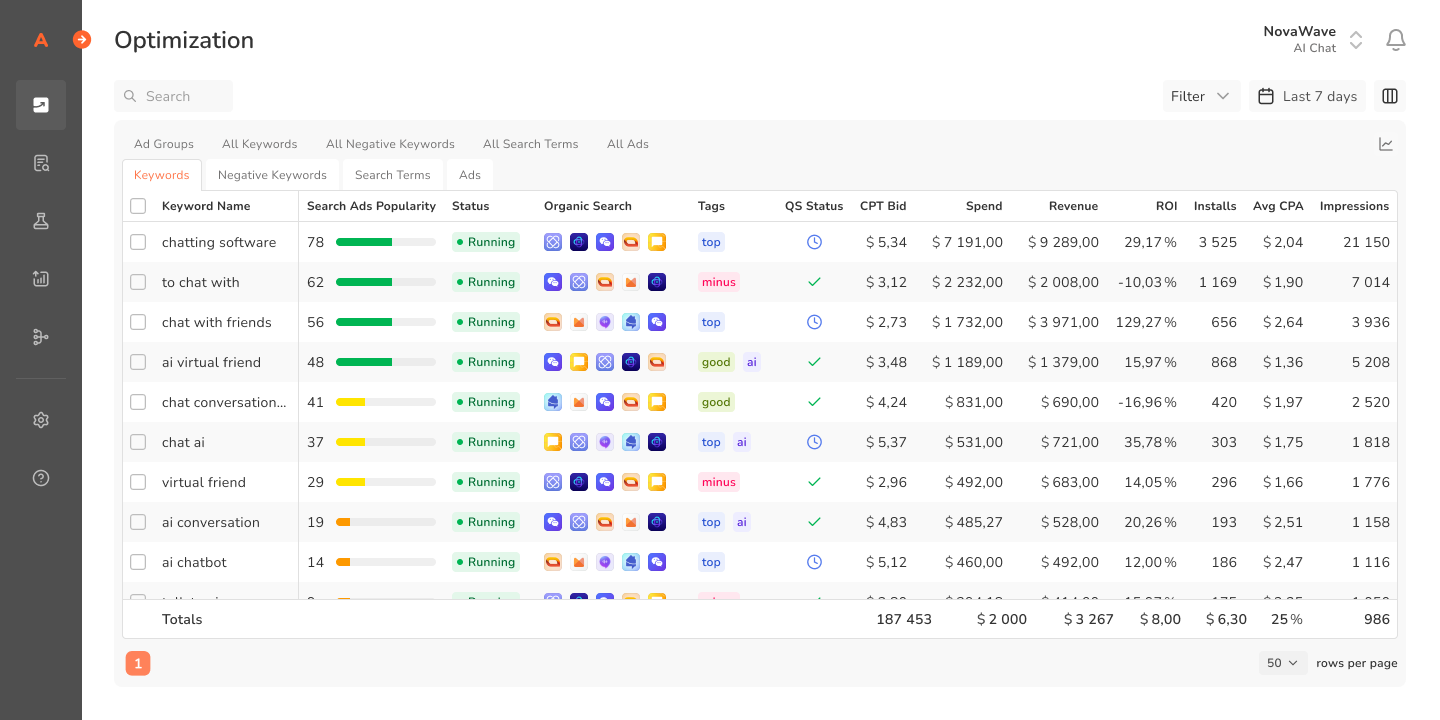The height and width of the screenshot is (720, 1440).
Task: Open the help question mark icon
Action: coord(41,478)
